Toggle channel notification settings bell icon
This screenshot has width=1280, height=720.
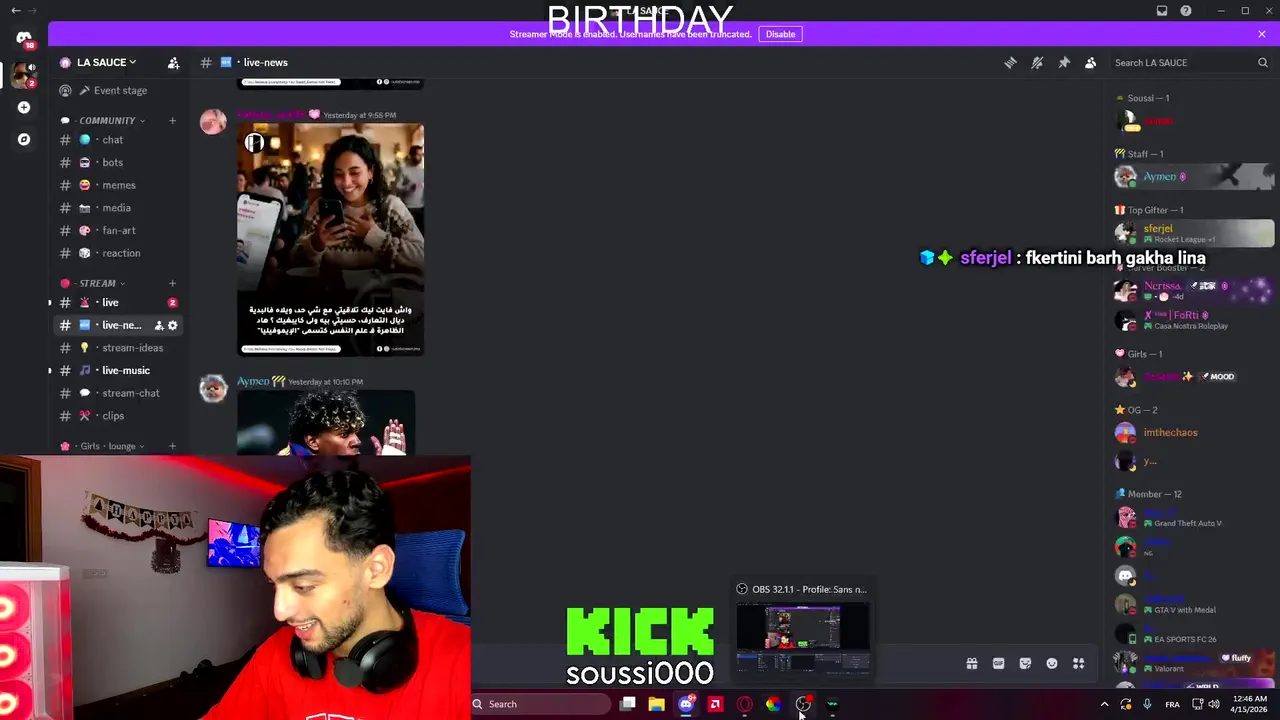(x=1037, y=63)
